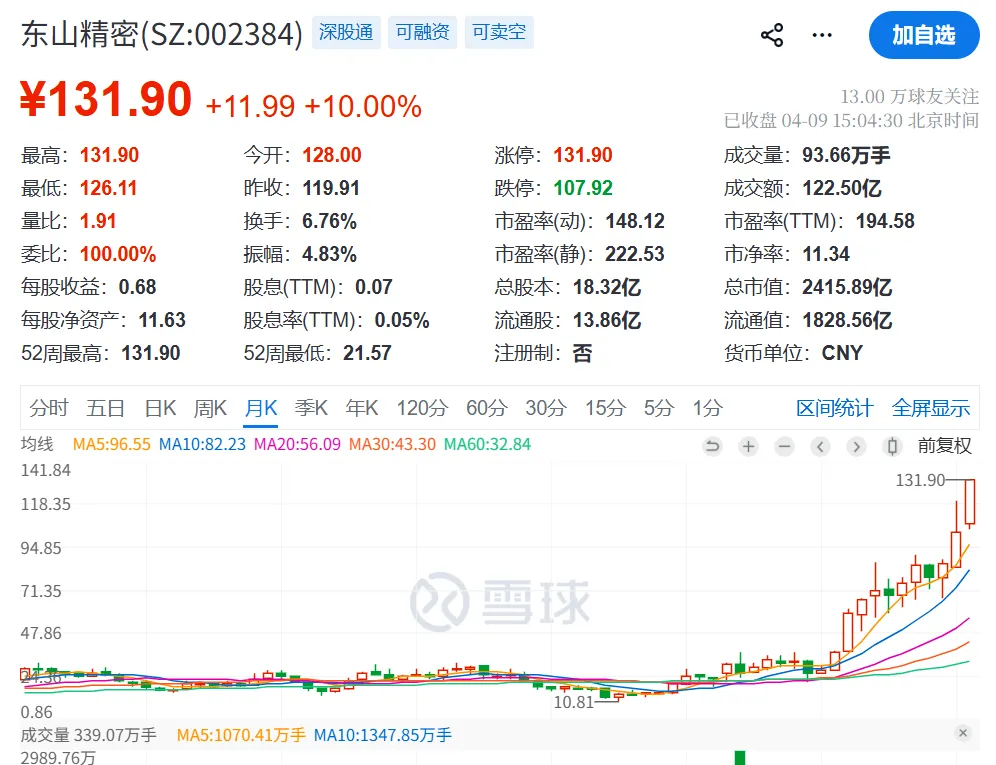
Task: Open 全屏显示 full screen view
Action: pos(930,407)
